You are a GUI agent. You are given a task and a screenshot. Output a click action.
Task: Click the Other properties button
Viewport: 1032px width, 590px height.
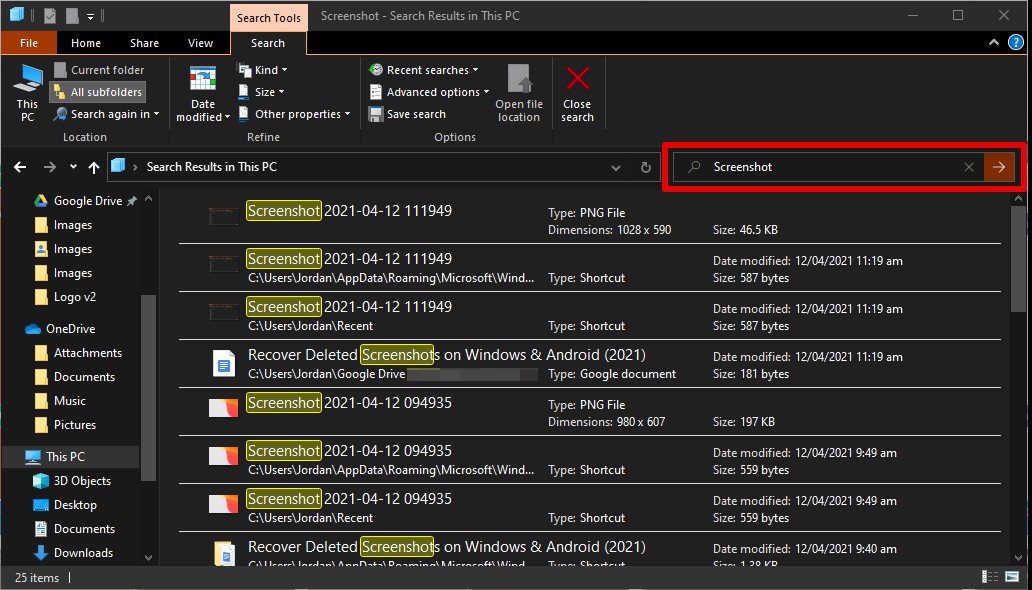click(x=294, y=114)
